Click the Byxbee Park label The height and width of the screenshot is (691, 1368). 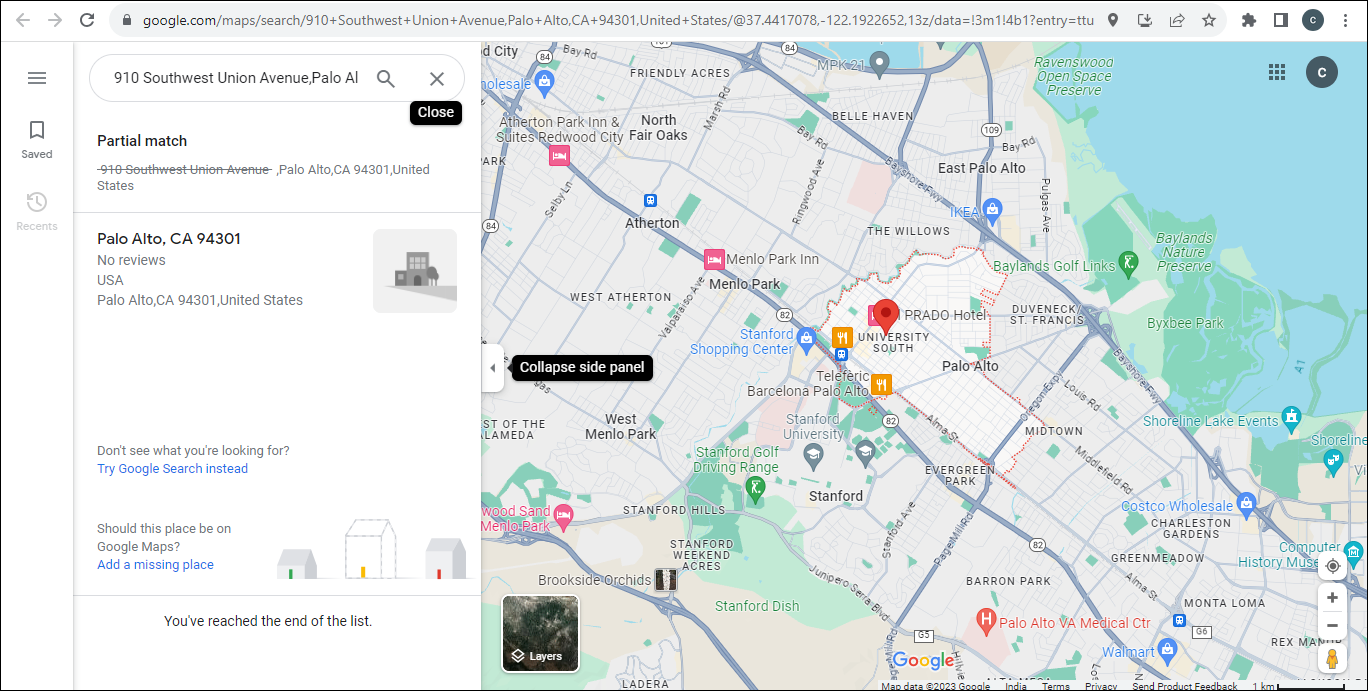tap(1185, 324)
